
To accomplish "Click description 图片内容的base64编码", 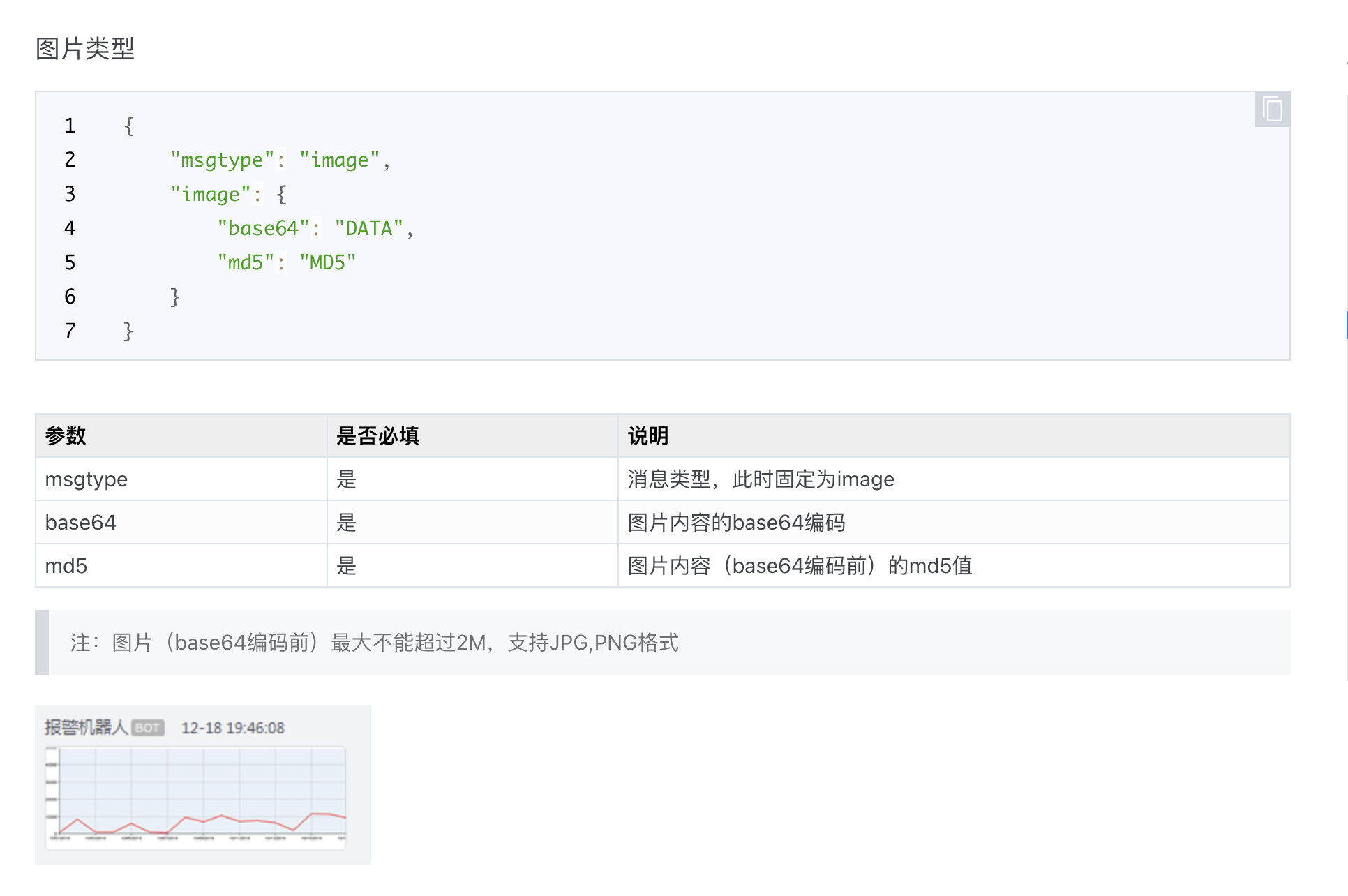I will pos(736,523).
